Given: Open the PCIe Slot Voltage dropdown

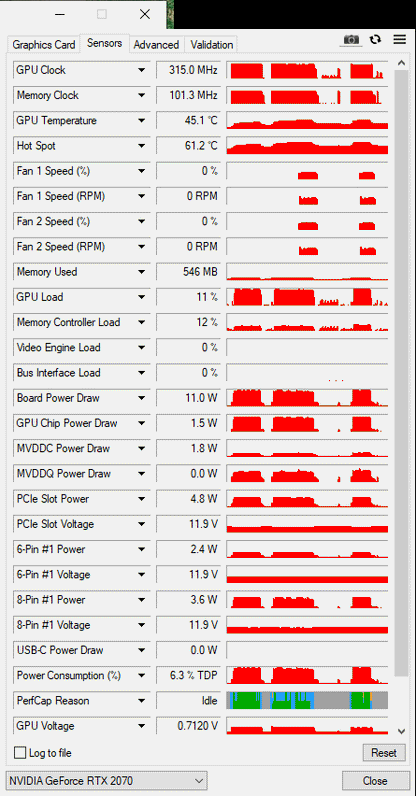Looking at the screenshot, I should click(141, 524).
